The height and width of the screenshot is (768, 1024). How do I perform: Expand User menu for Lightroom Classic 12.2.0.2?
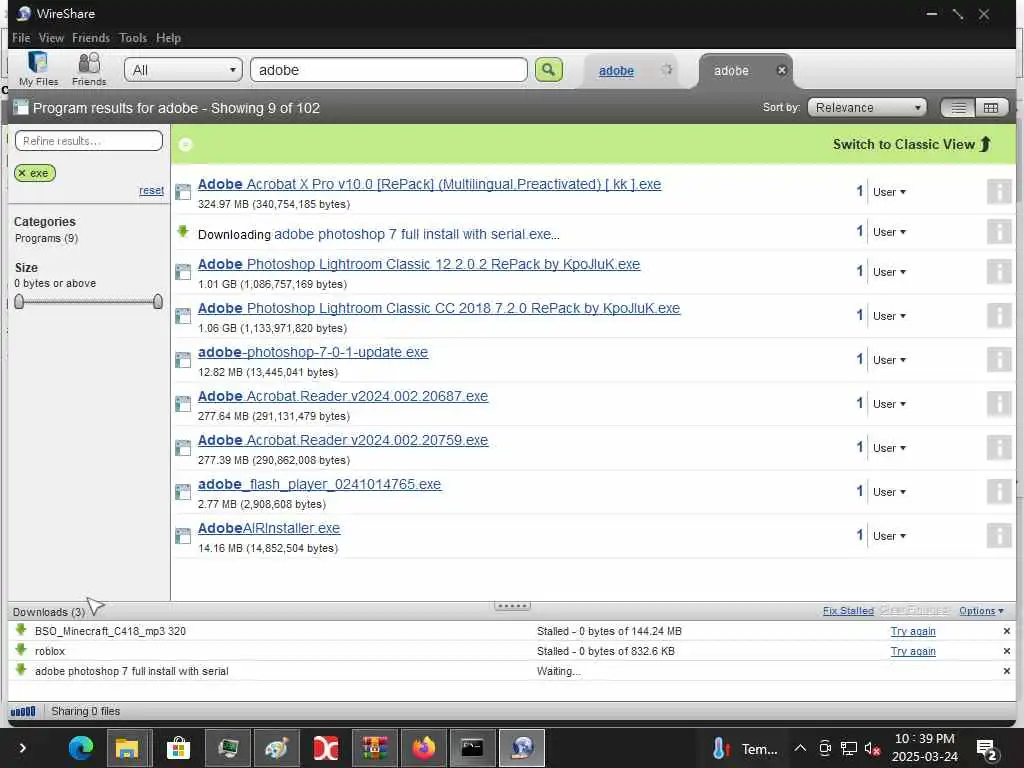point(889,272)
